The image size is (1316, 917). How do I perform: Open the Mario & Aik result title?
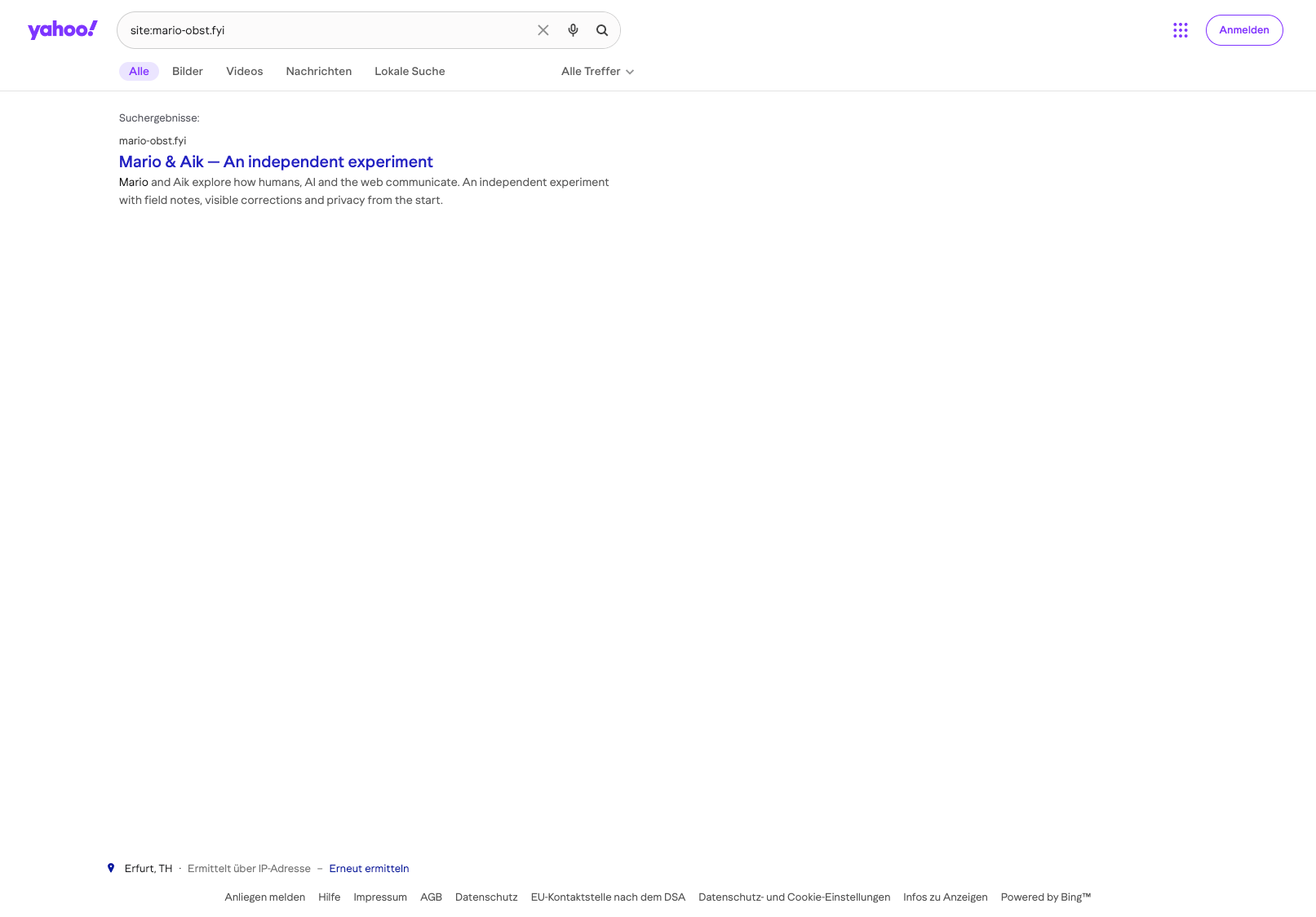tap(276, 162)
